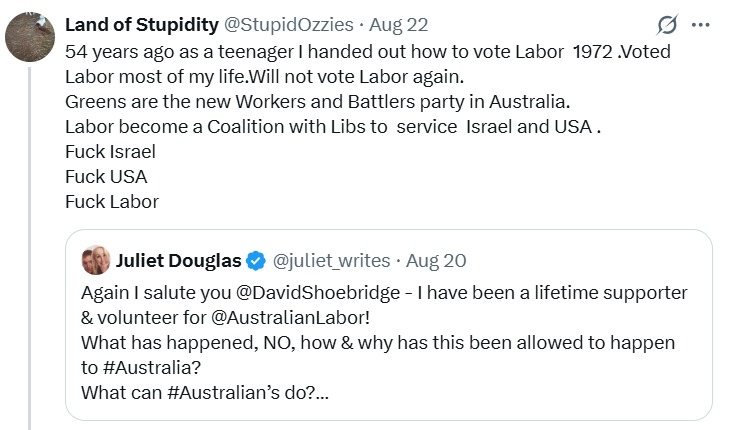Click the Land of Stupidity profile avatar
This screenshot has width=731, height=430.
(30, 37)
